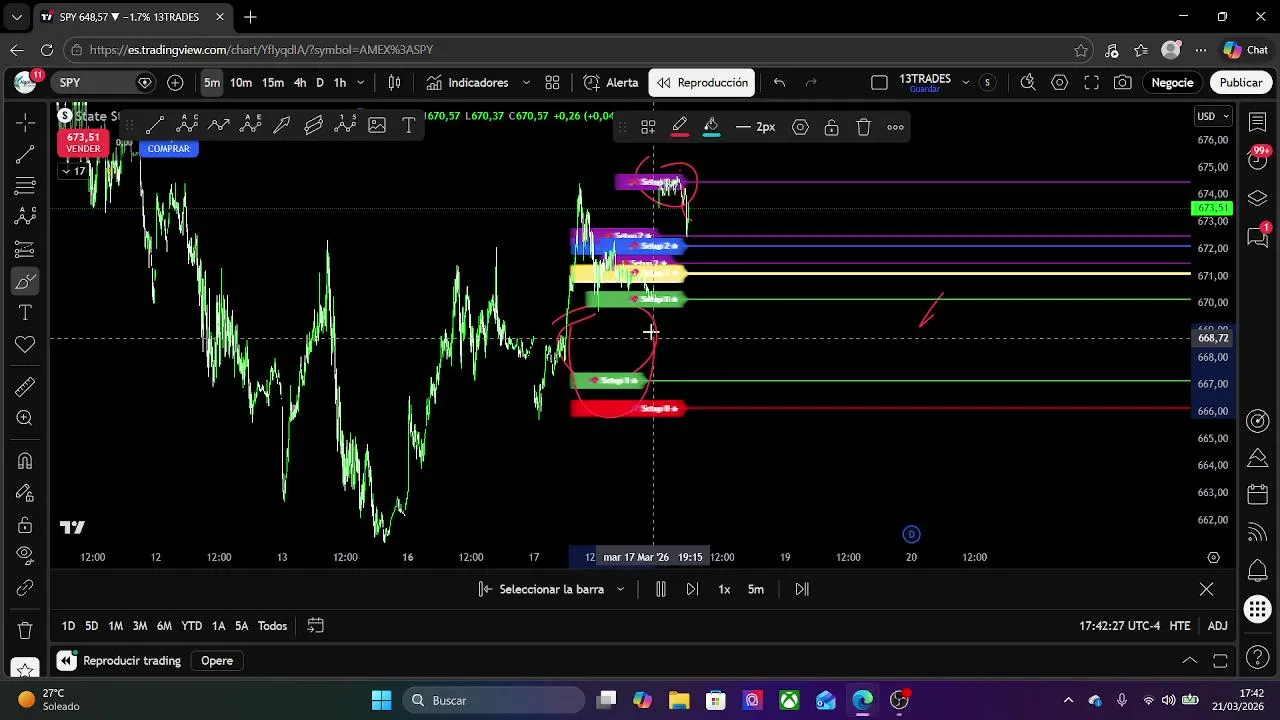This screenshot has height=720, width=1280.
Task: Open the fill color bucket swatch
Action: pos(711,127)
